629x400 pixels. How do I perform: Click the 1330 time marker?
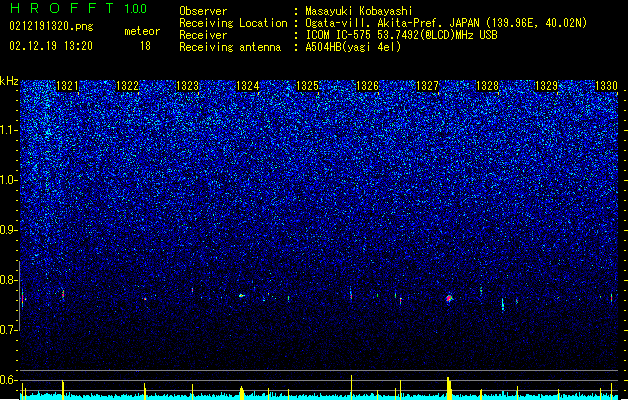[x=607, y=86]
